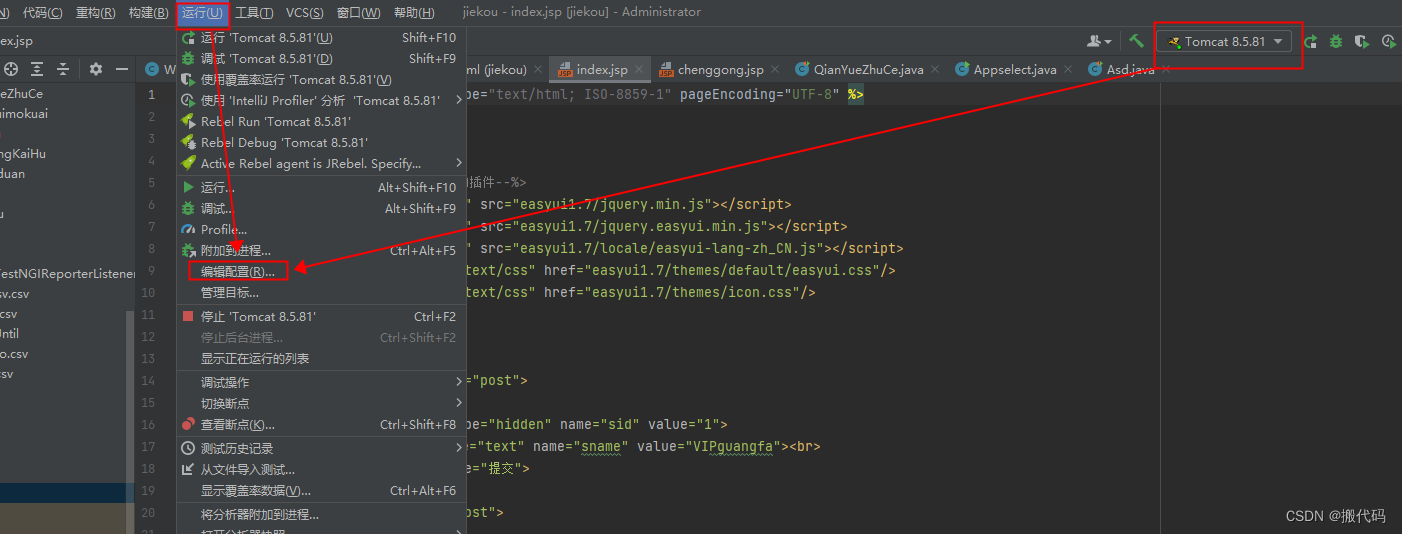Close the (jiekou) xml tab
The width and height of the screenshot is (1402, 534).
tap(537, 70)
